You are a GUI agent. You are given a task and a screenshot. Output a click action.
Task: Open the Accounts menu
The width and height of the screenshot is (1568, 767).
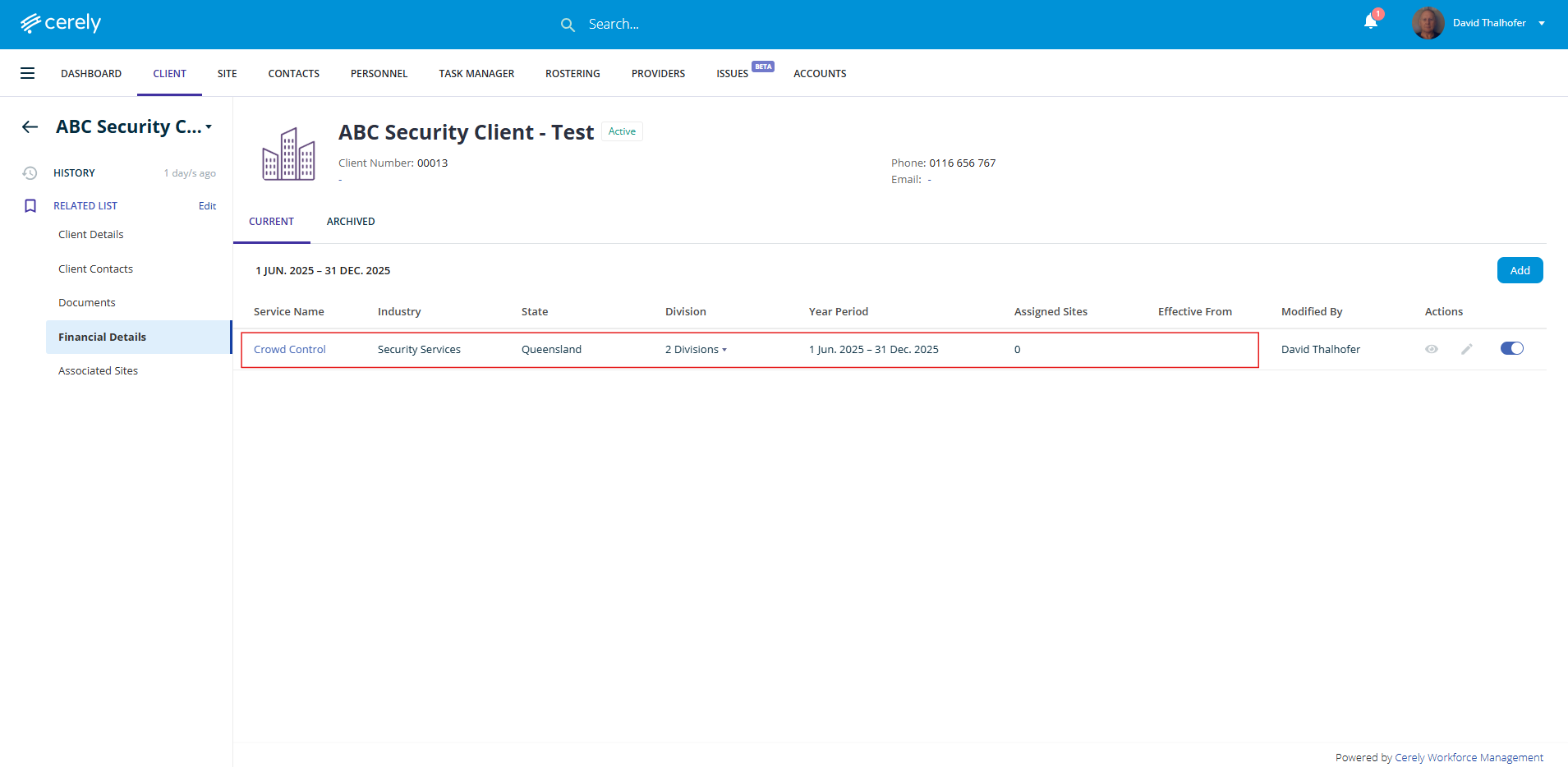coord(820,73)
